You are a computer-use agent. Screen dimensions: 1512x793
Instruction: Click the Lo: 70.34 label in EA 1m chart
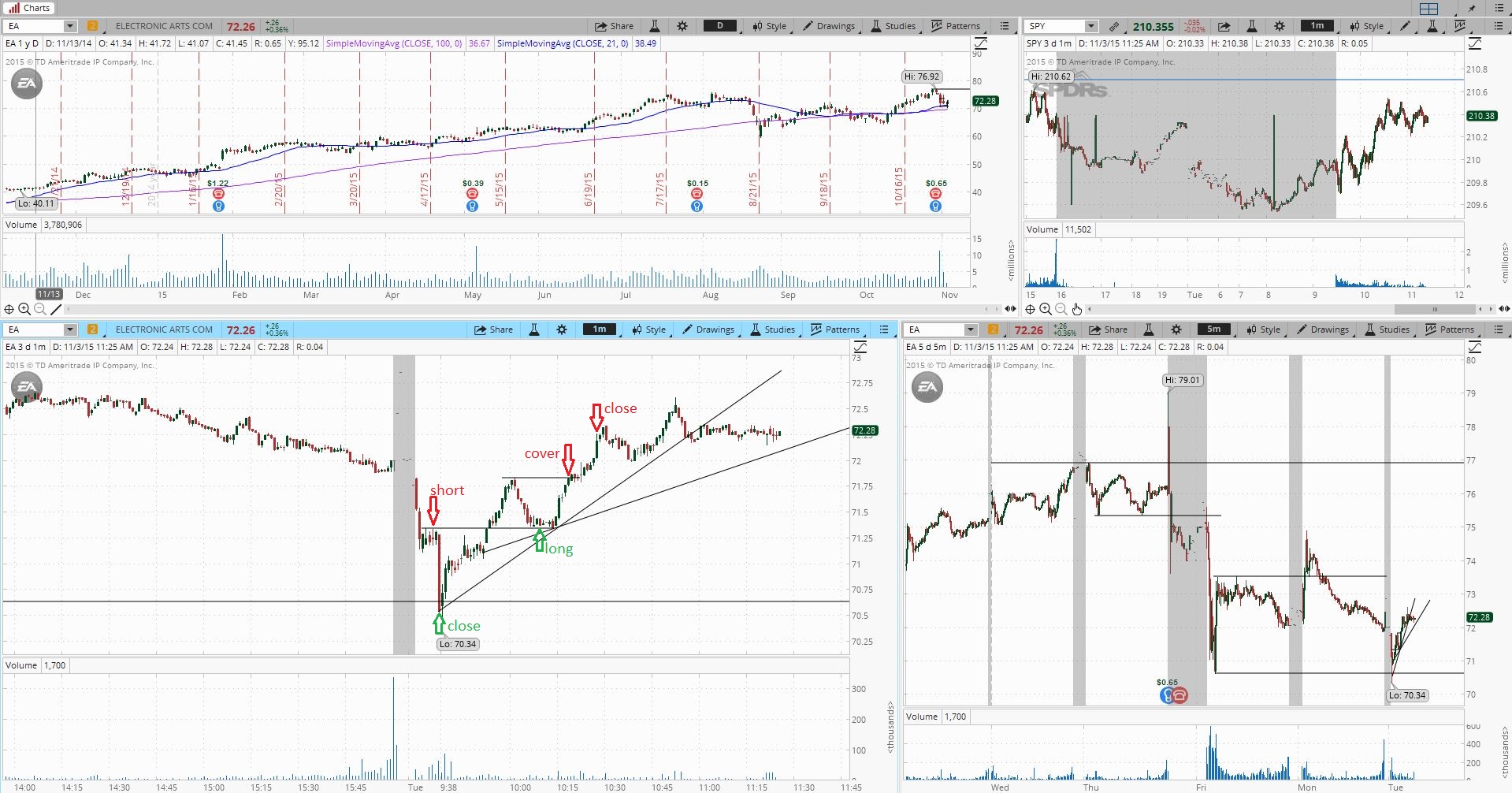click(x=458, y=644)
